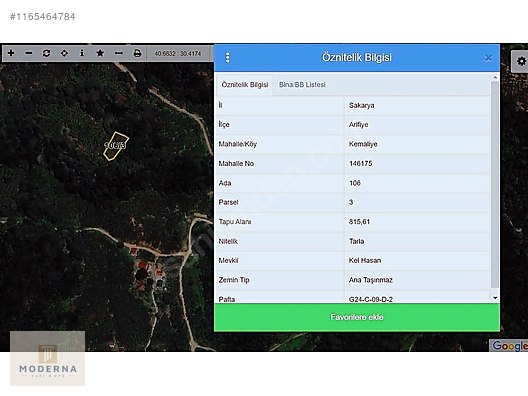Image resolution: width=528 pixels, height=396 pixels.
Task: Open favorites star tool
Action: tap(100, 53)
